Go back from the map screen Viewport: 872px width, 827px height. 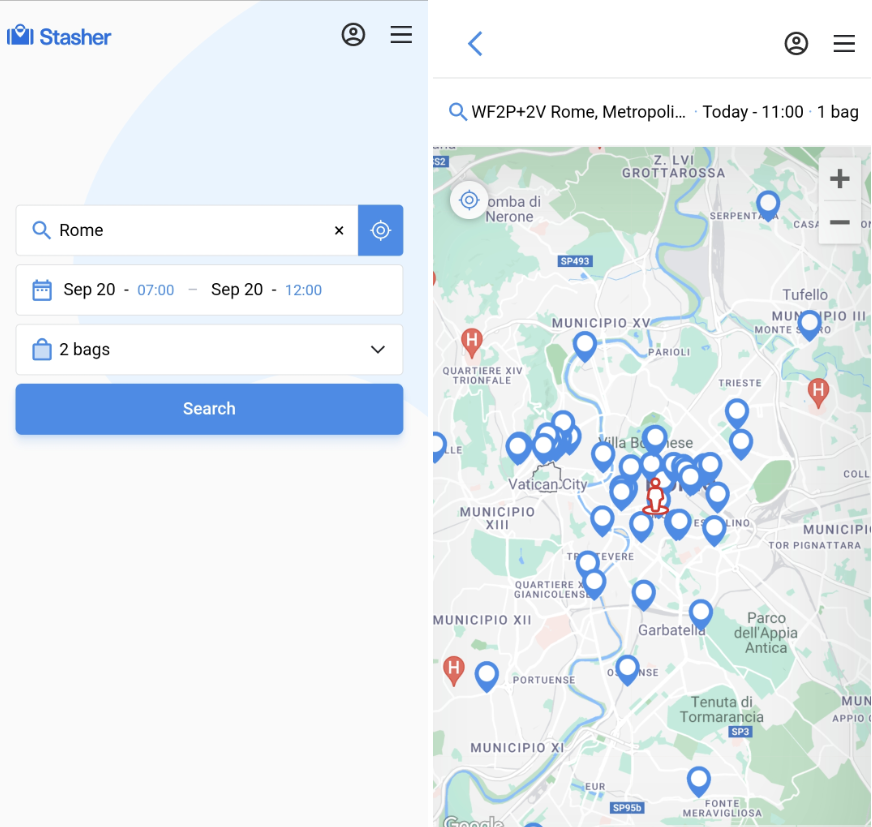click(x=475, y=43)
